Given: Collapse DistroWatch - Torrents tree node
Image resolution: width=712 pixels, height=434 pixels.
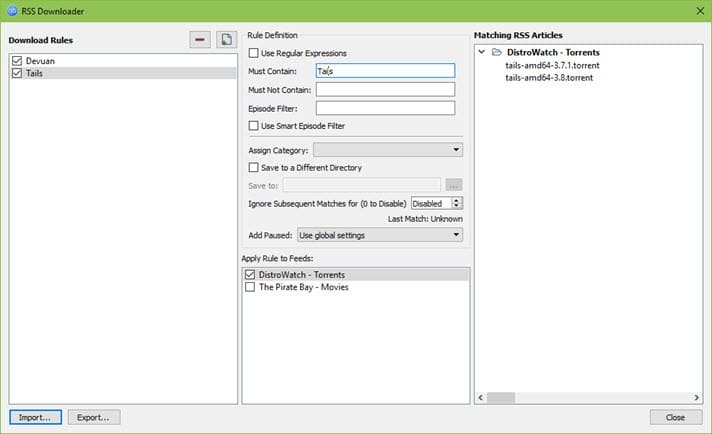Looking at the screenshot, I should point(482,52).
